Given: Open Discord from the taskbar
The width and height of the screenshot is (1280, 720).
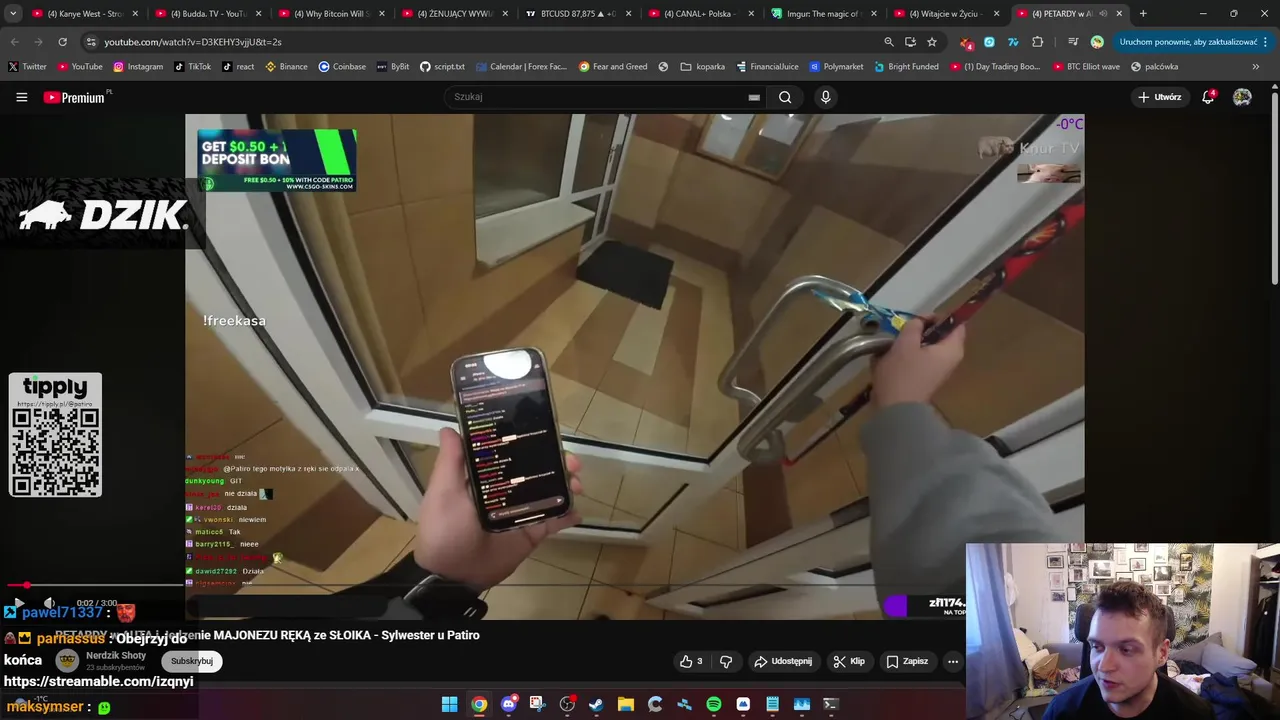Looking at the screenshot, I should [508, 704].
